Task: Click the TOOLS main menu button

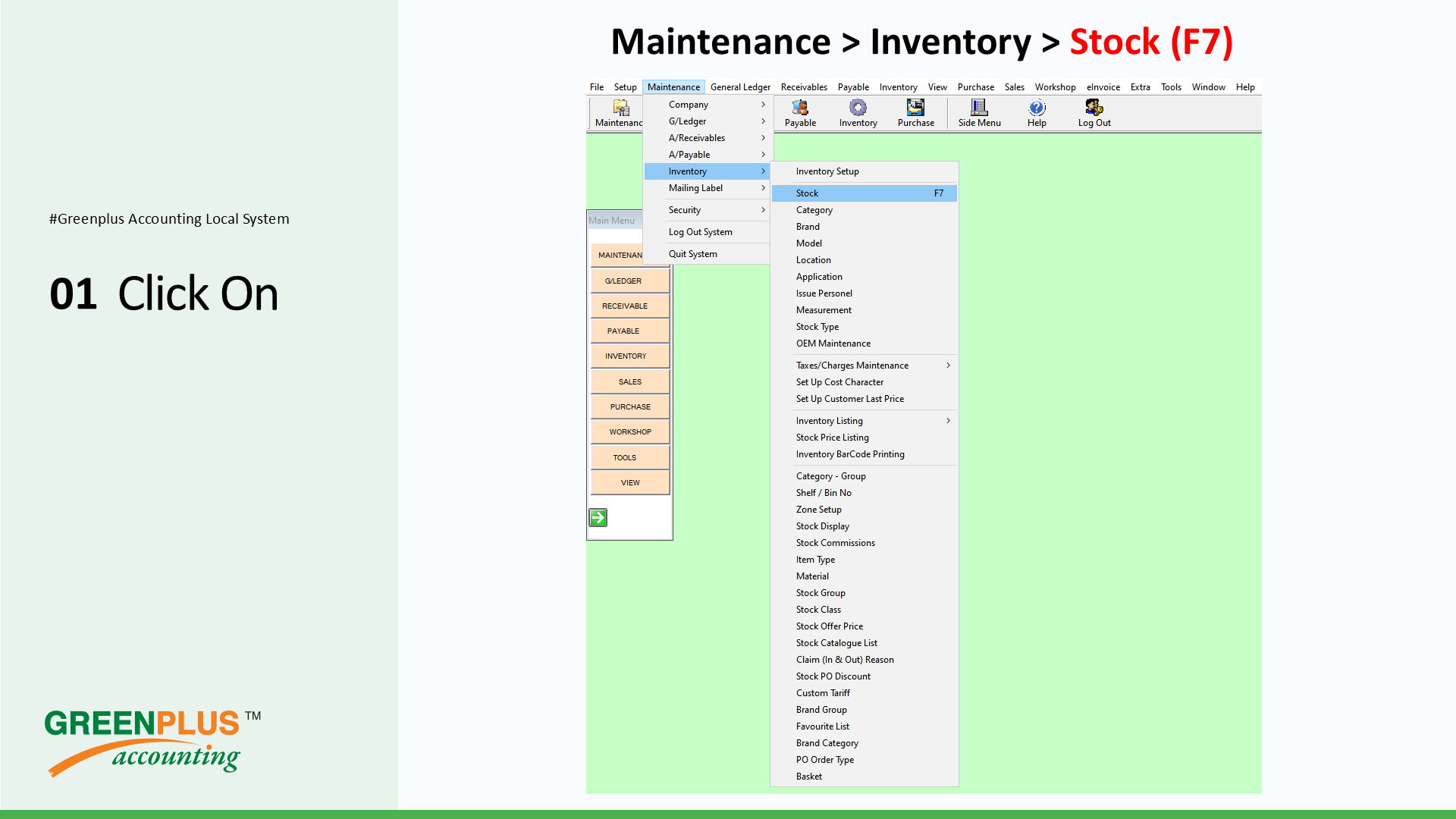Action: point(630,458)
